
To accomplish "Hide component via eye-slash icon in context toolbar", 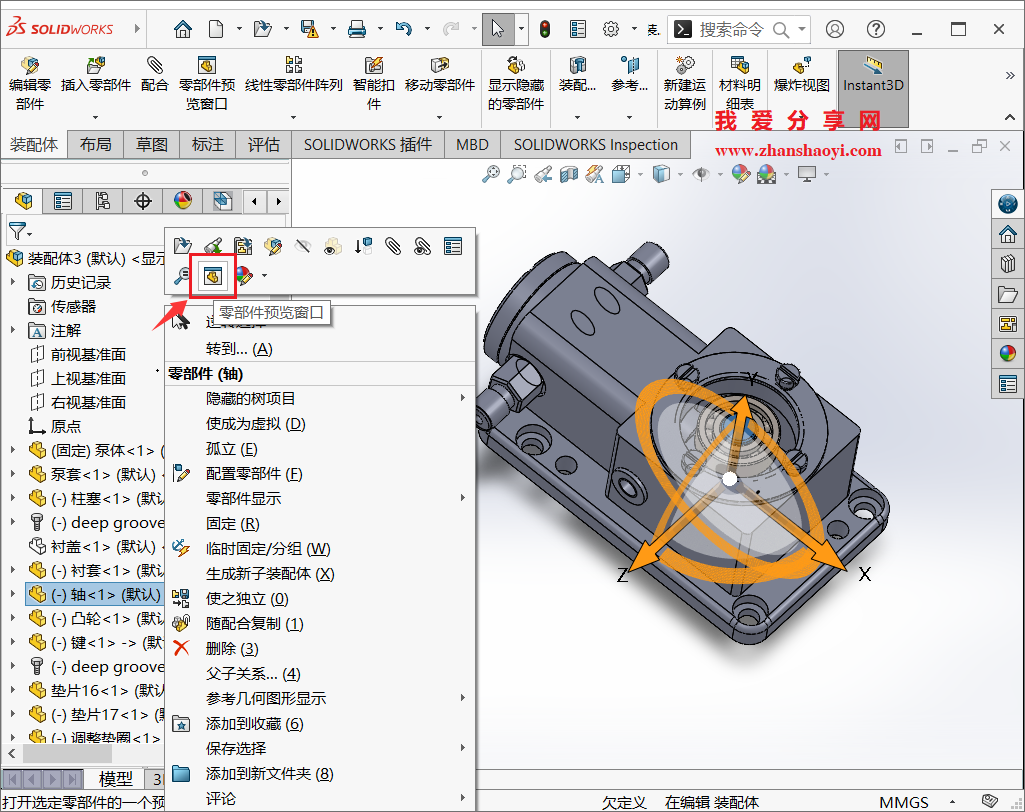I will pos(303,245).
